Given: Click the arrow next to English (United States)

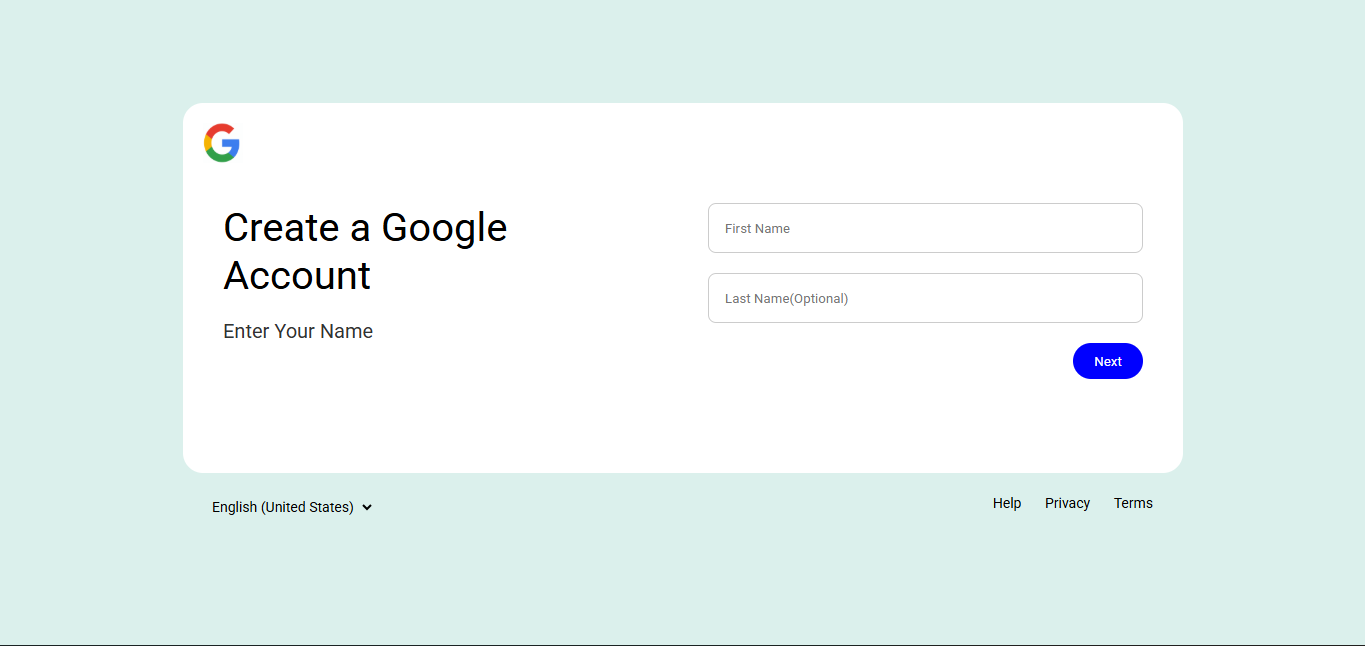Looking at the screenshot, I should pyautogui.click(x=368, y=507).
